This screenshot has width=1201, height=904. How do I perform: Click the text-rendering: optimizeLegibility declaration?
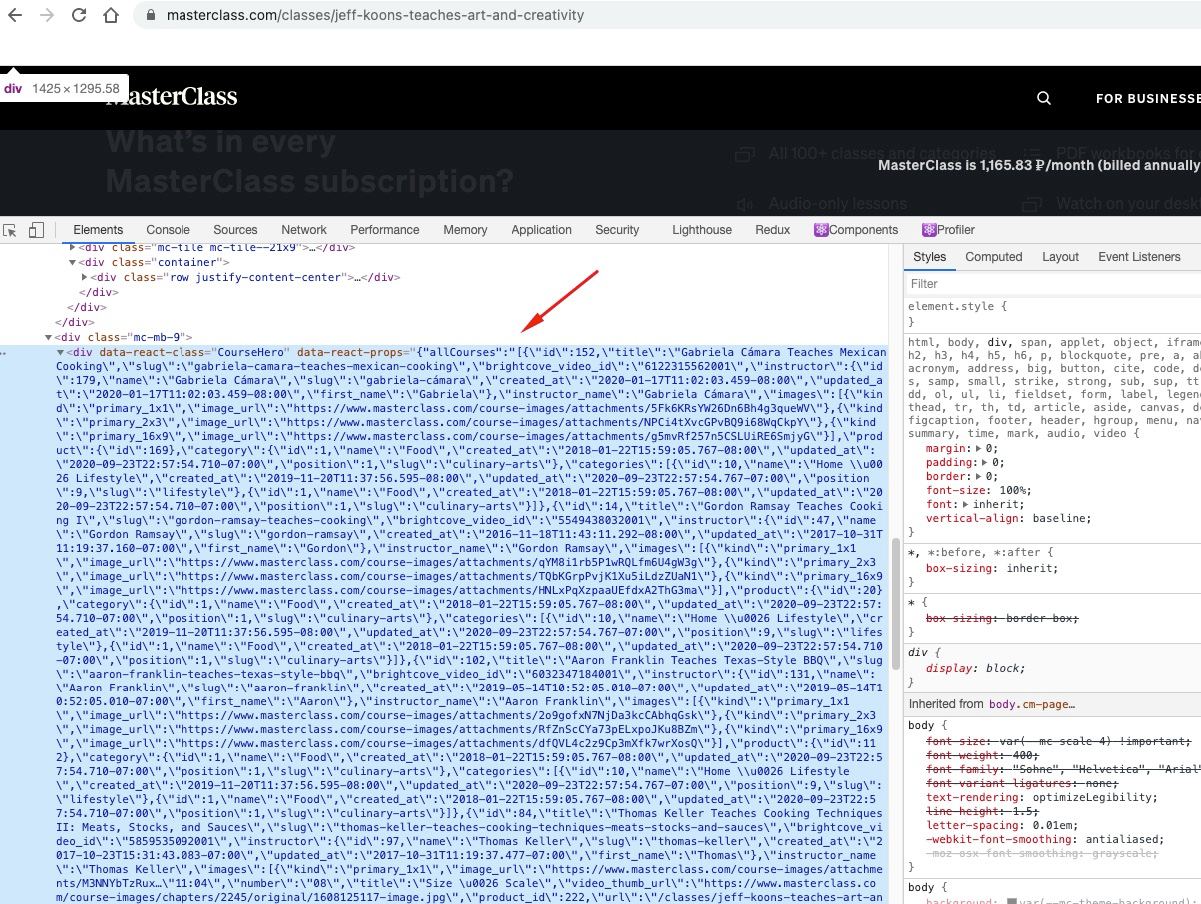coord(1041,798)
